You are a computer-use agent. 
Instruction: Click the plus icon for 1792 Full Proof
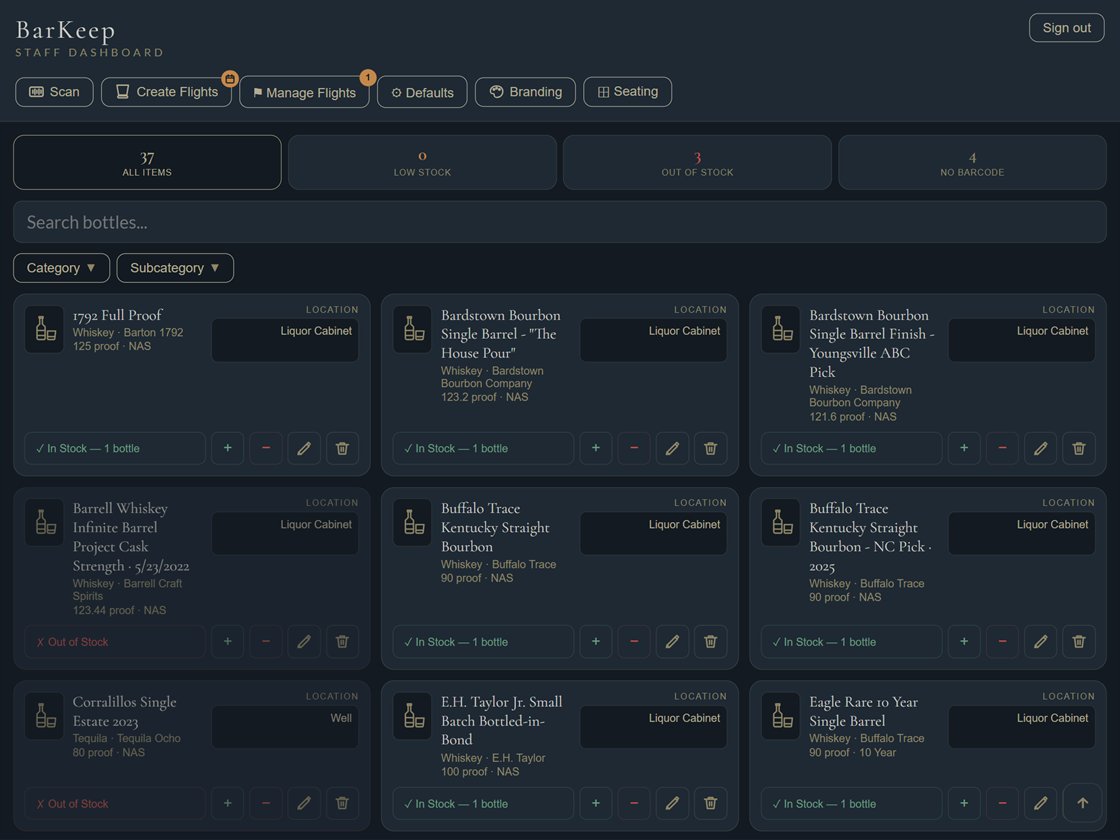point(227,448)
